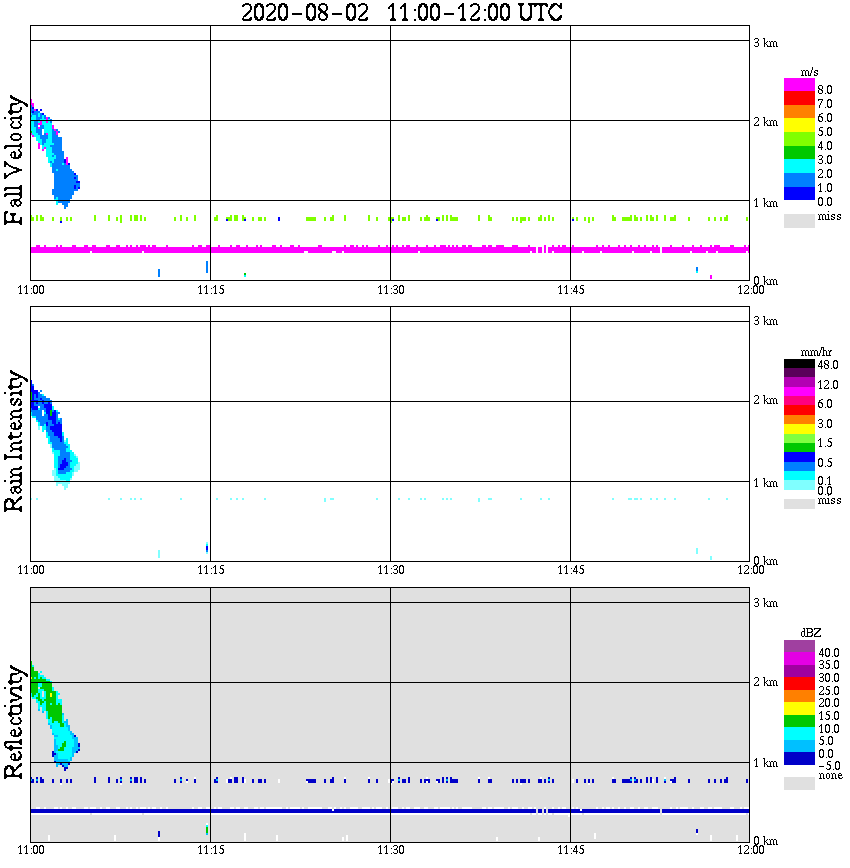Click the 11:15 label under the Reflectivity plot
The image size is (850, 868).
tap(211, 850)
